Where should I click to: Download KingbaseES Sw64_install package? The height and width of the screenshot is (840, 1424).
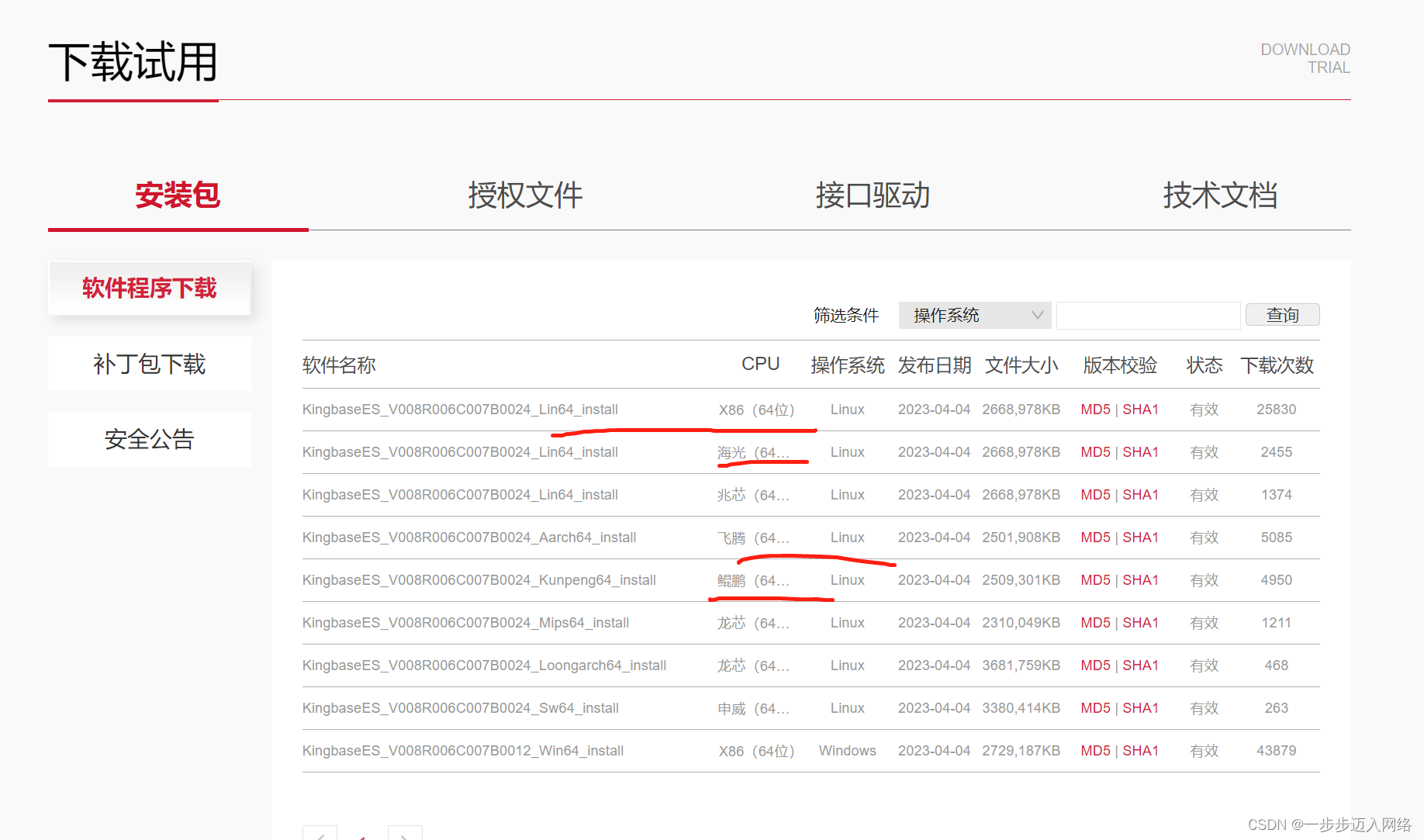[x=460, y=707]
